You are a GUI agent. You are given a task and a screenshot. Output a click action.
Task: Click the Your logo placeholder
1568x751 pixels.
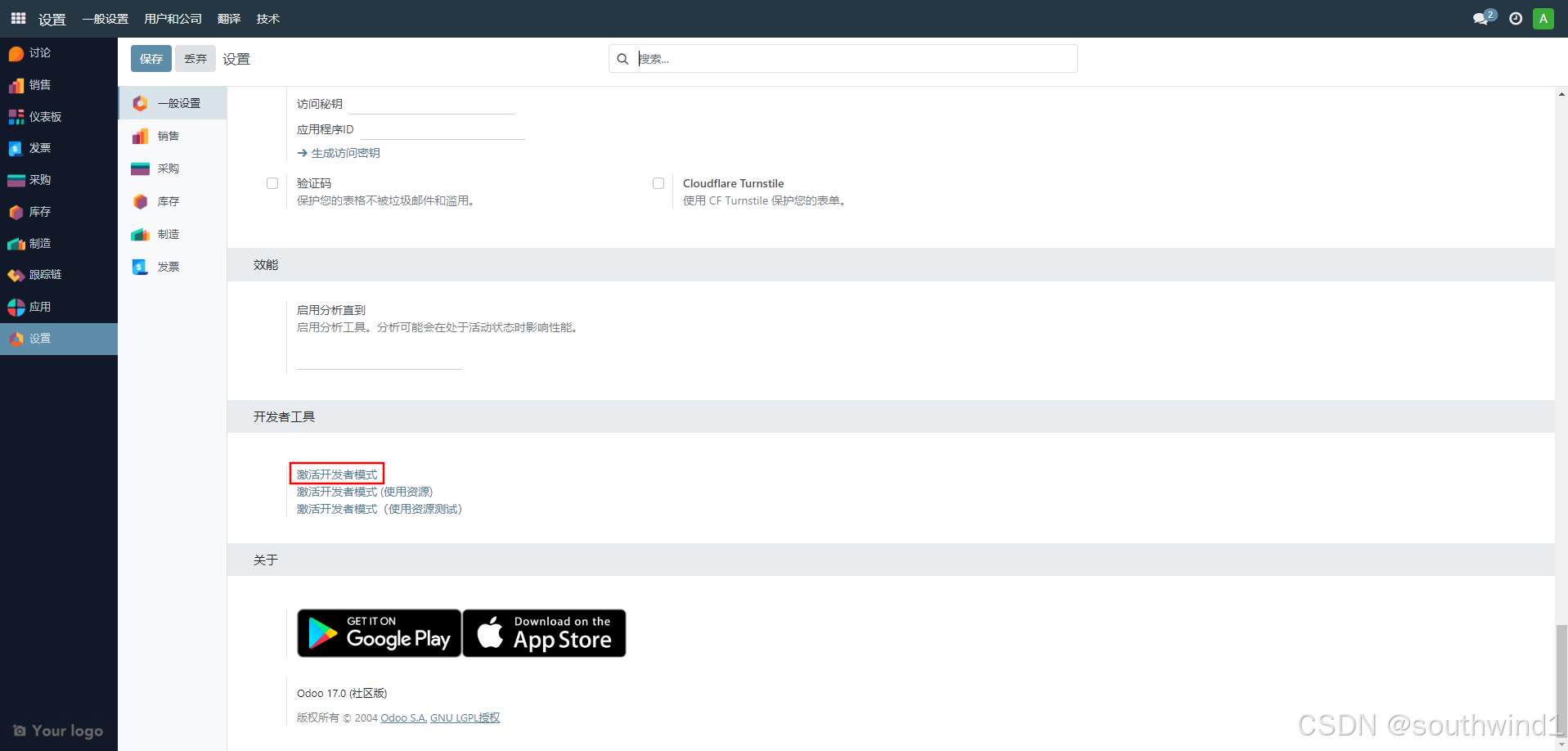point(58,731)
